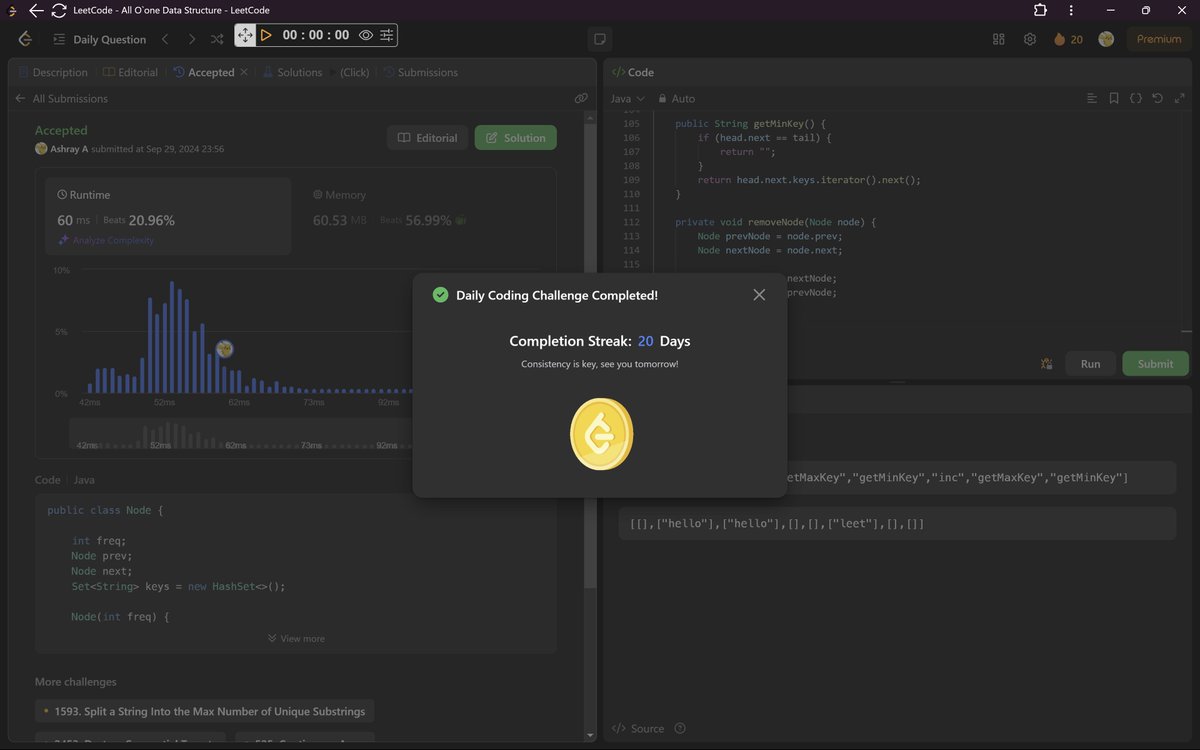
Task: Open the browser three-dot menu
Action: 1073,10
